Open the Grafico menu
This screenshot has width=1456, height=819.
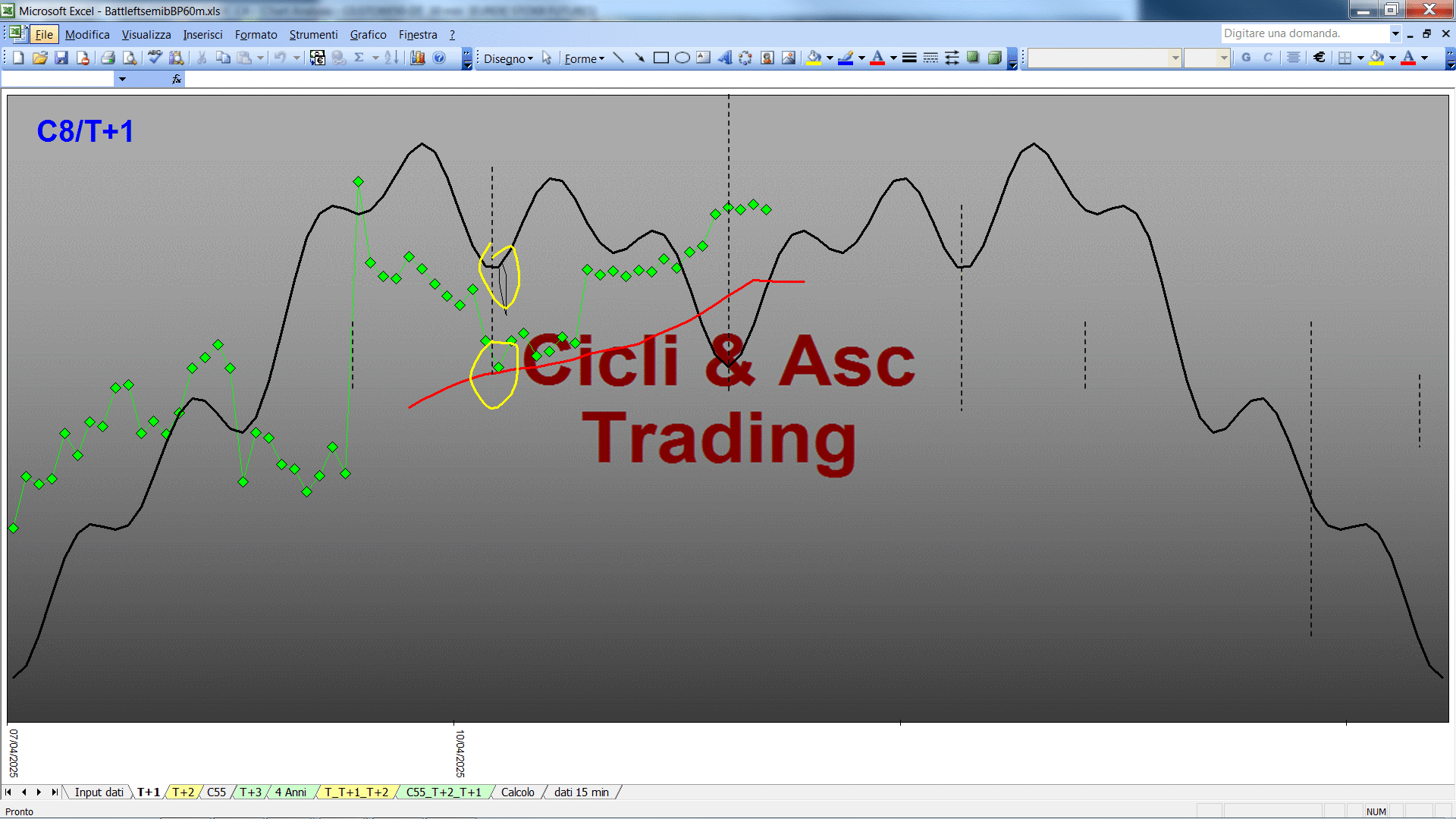click(368, 35)
